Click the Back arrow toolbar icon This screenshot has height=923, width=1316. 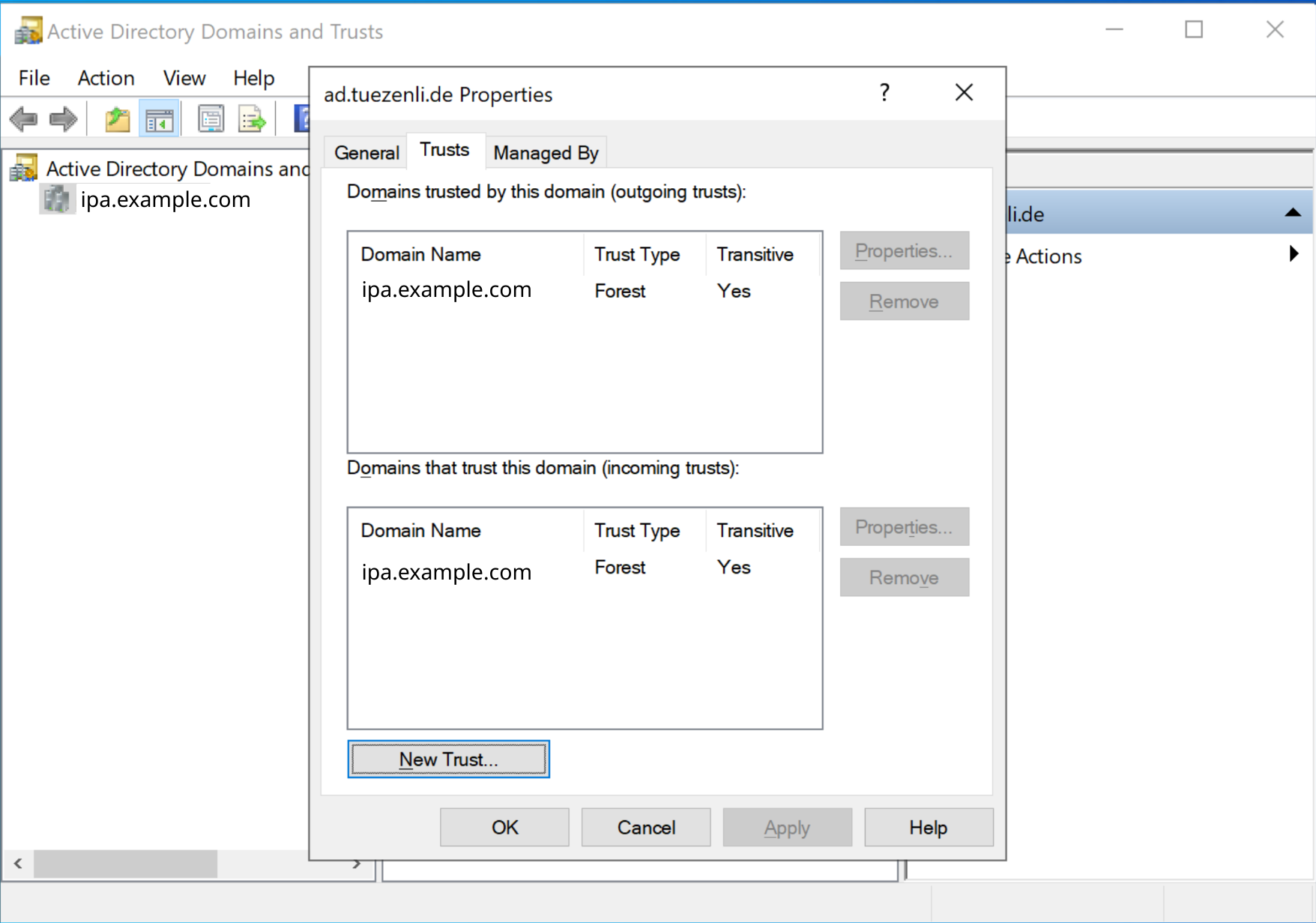(24, 119)
